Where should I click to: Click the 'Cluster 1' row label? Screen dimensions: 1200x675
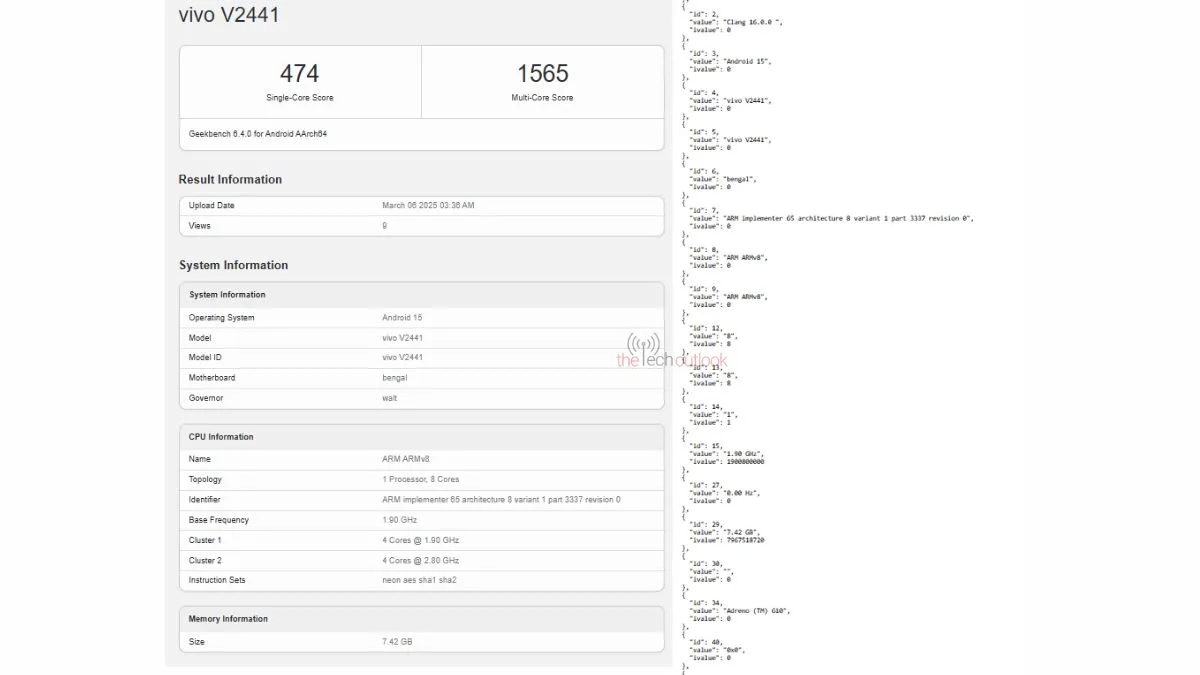[206, 540]
